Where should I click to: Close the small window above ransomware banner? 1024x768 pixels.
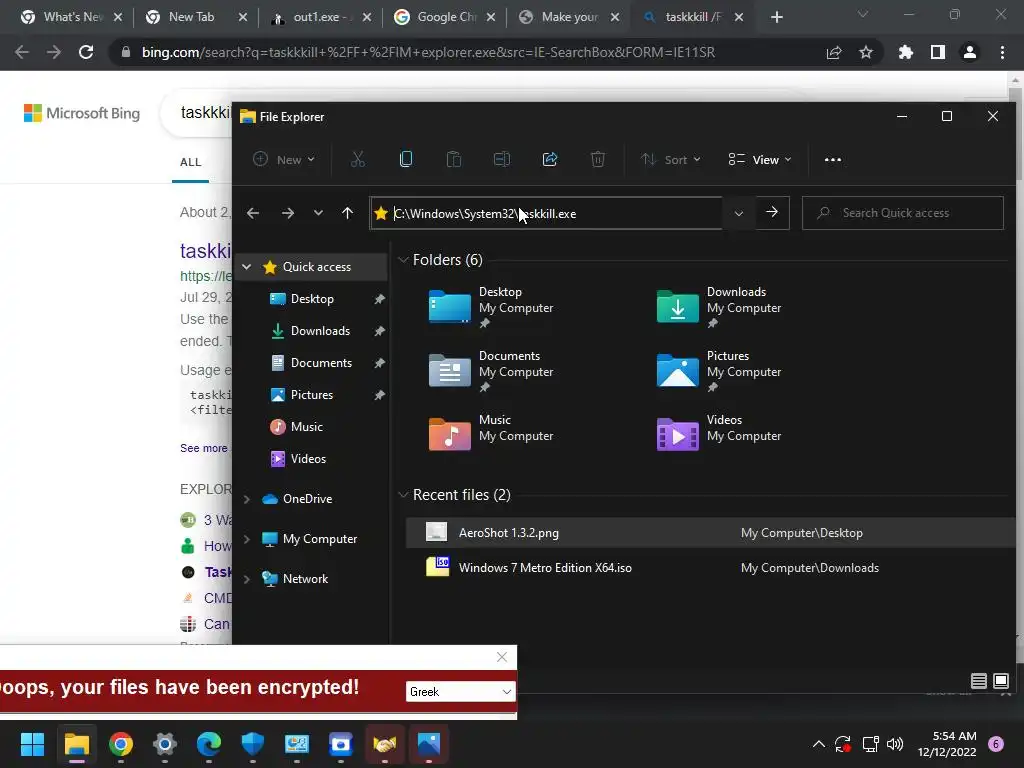[x=502, y=657]
